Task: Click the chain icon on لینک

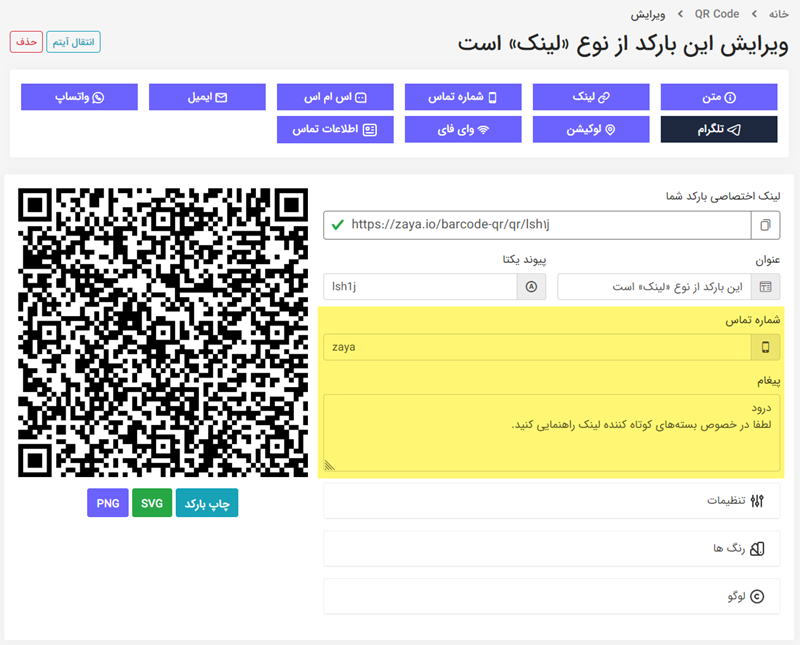Action: [x=604, y=97]
